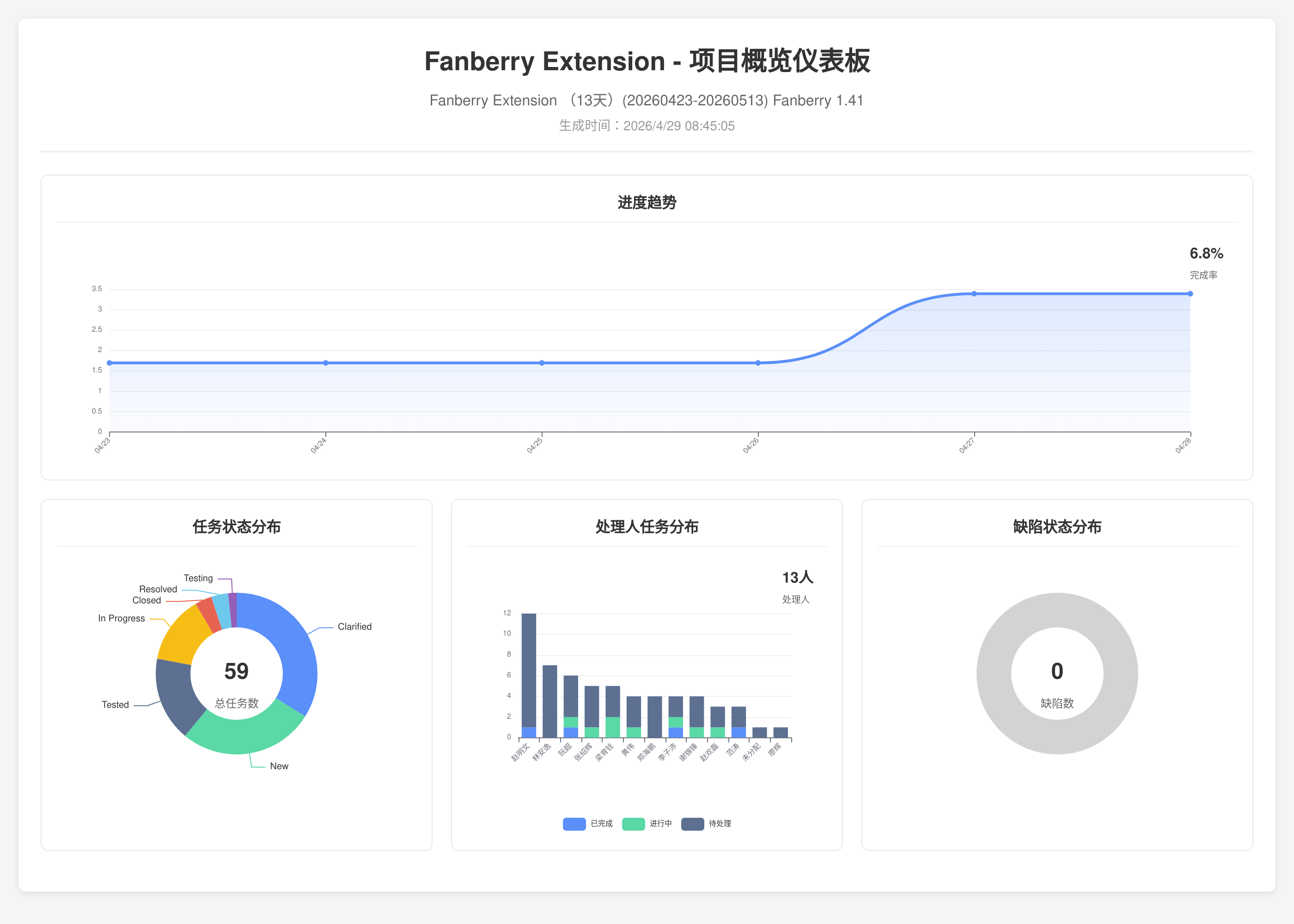The image size is (1294, 924).
Task: Click the Testing slice label
Action: (198, 578)
